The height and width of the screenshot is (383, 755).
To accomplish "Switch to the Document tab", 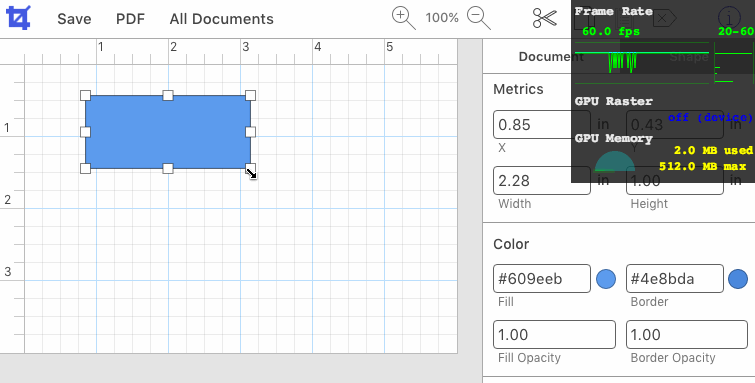I will [x=551, y=57].
